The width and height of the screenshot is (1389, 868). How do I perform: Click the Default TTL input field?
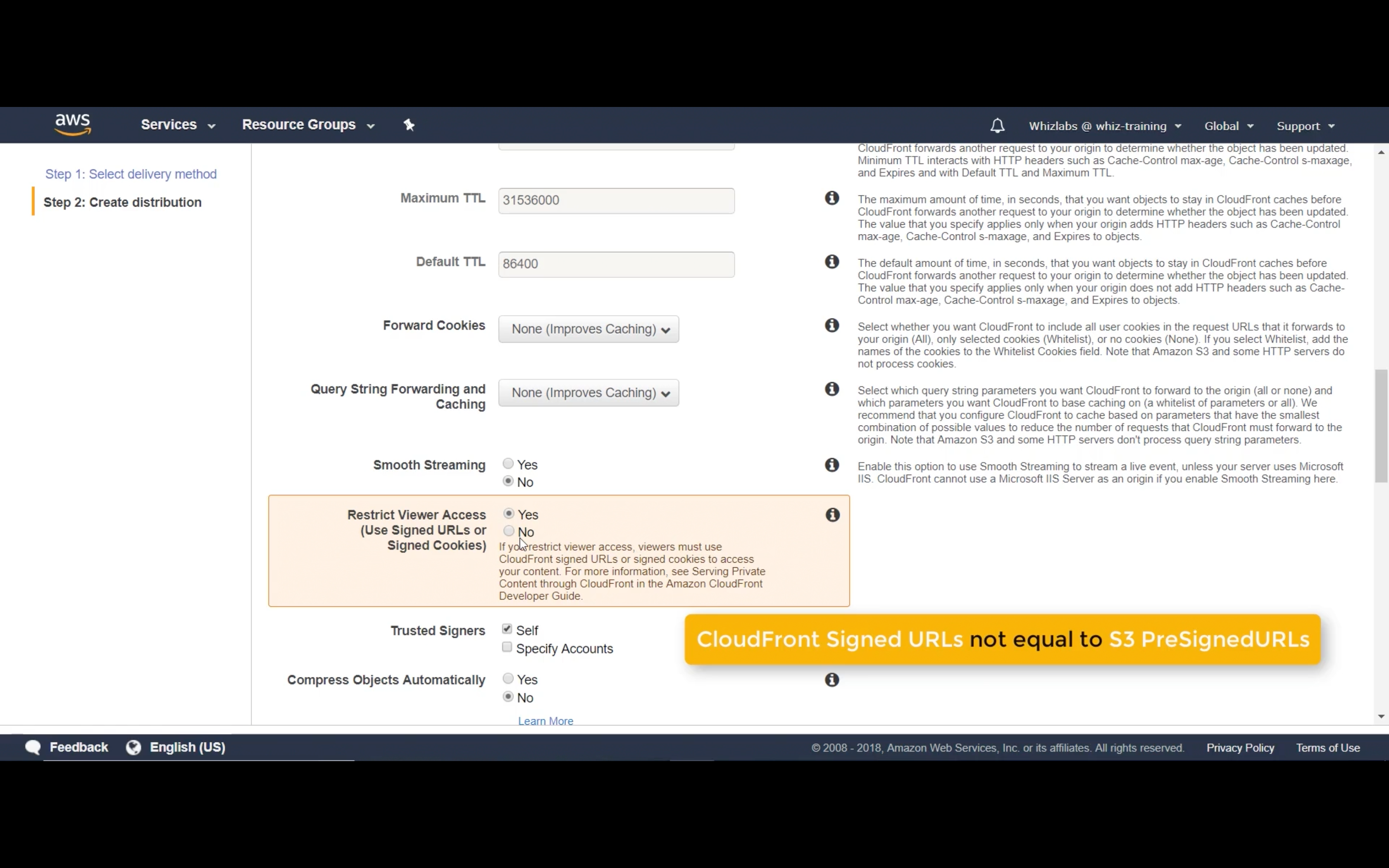click(616, 264)
